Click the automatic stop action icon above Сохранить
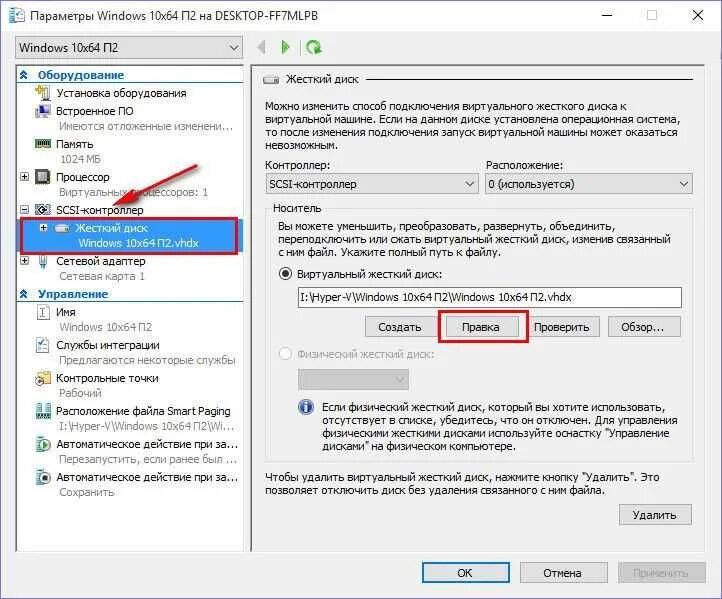Screen dimensions: 722x599 [x=43, y=477]
